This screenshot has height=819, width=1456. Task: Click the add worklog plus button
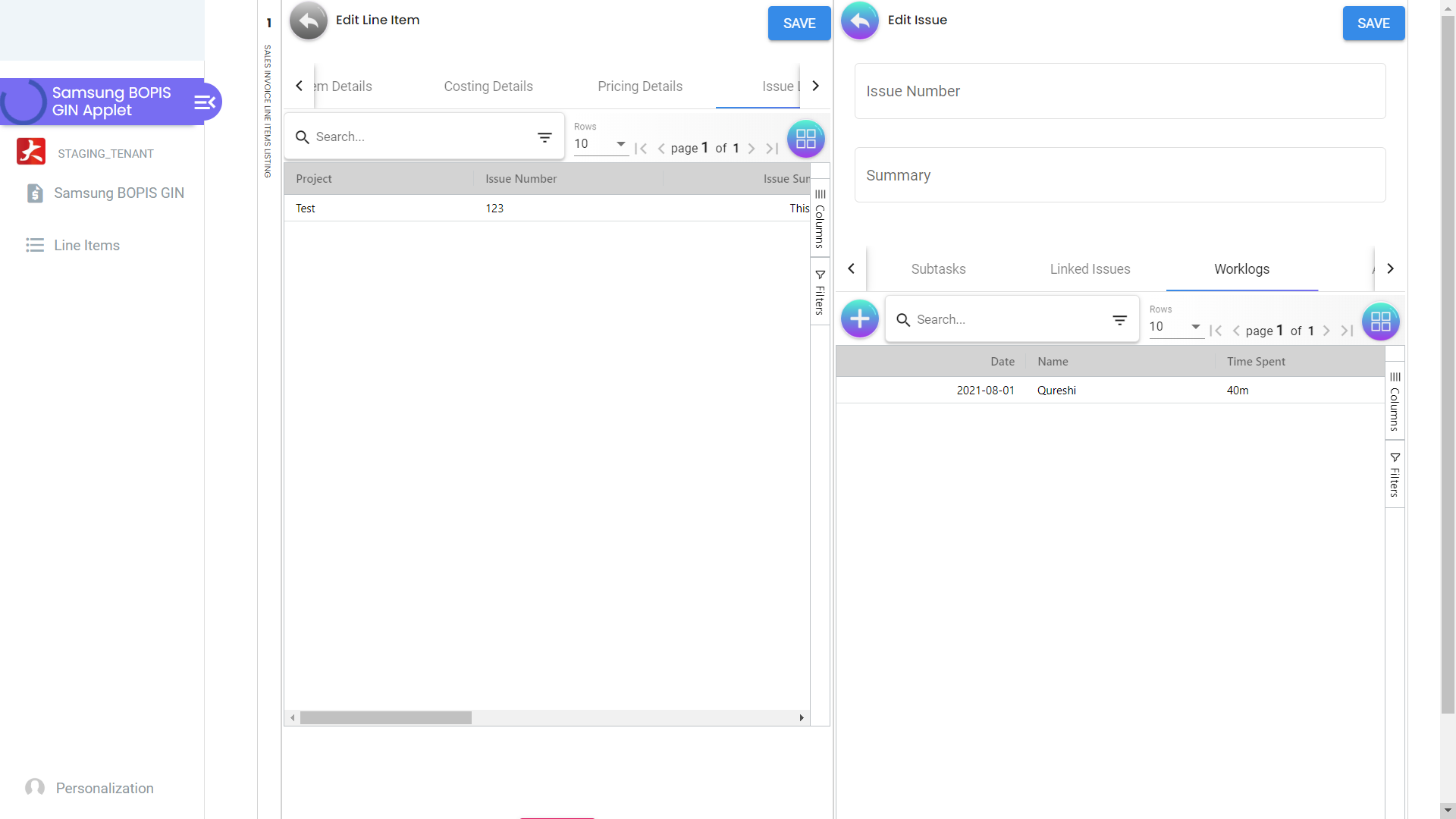tap(859, 319)
